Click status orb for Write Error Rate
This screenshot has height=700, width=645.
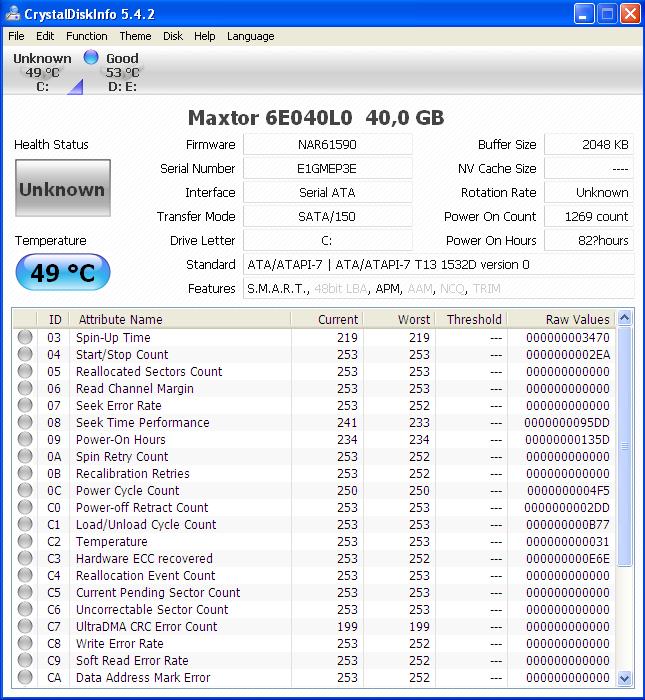click(x=25, y=642)
